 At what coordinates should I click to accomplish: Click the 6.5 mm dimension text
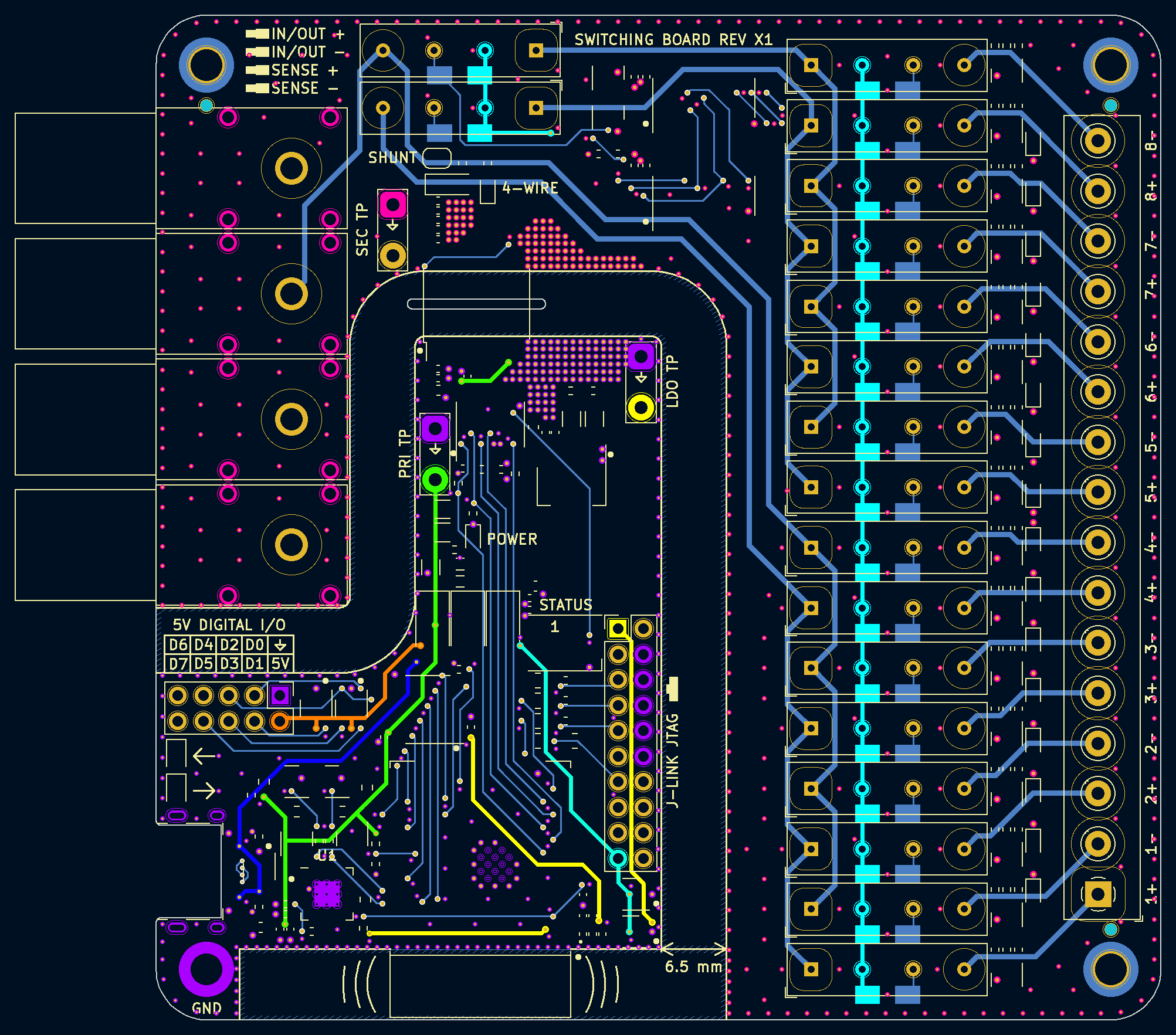click(693, 967)
